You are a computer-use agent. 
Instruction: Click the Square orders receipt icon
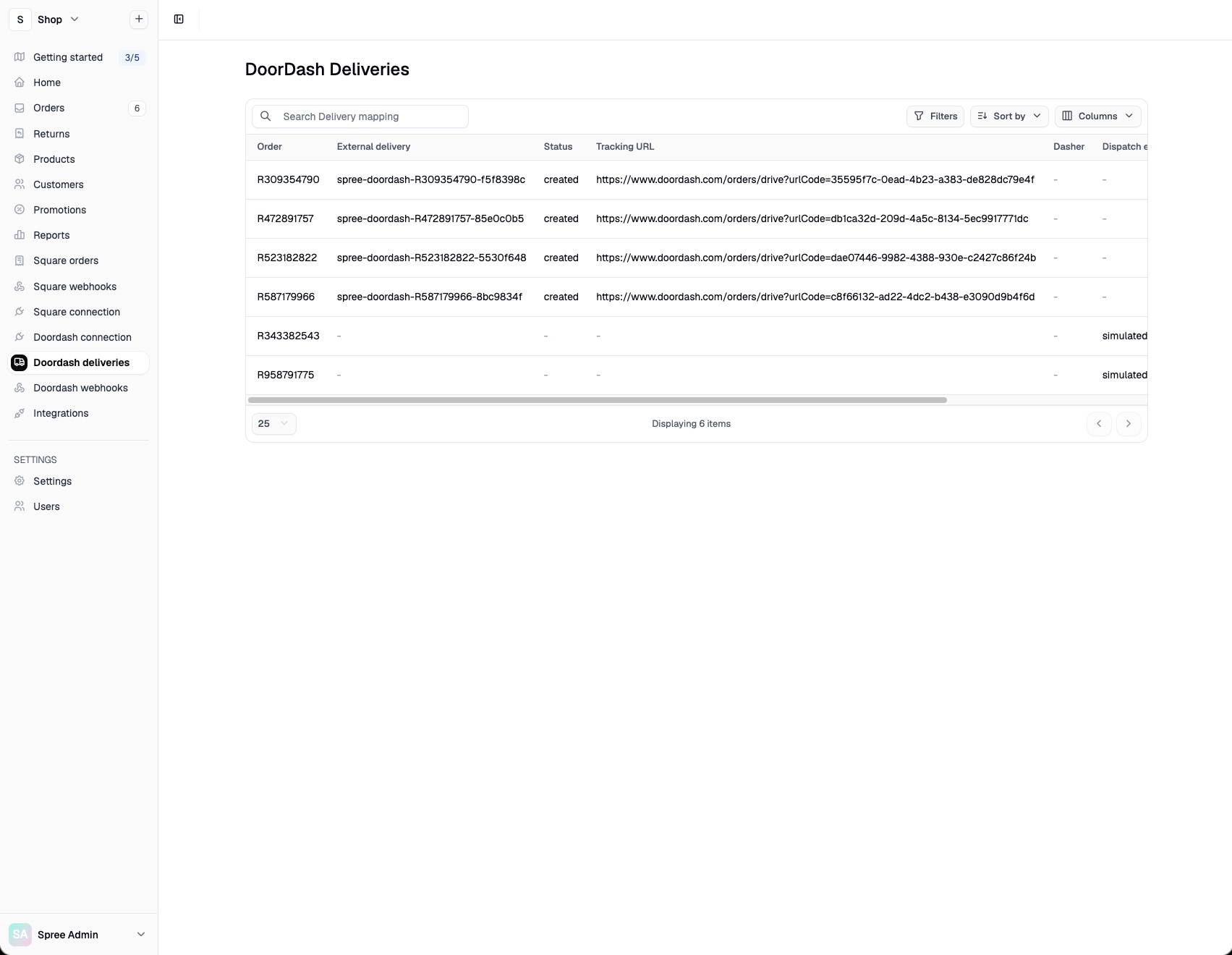[20, 260]
